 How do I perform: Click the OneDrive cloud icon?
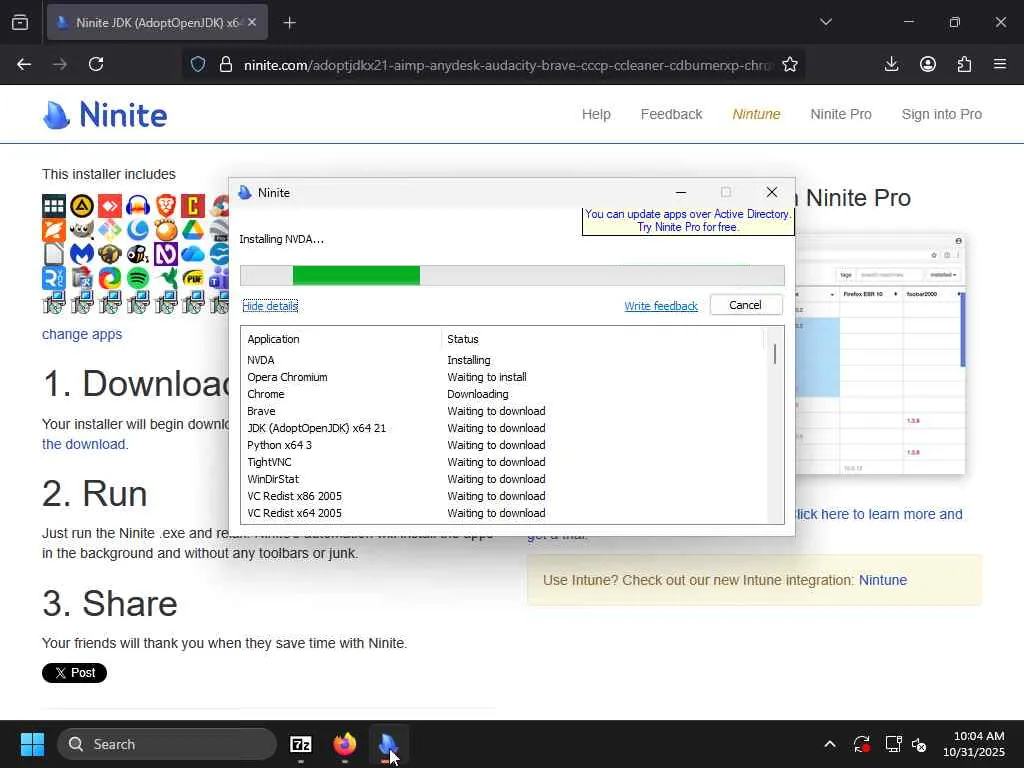(x=193, y=254)
